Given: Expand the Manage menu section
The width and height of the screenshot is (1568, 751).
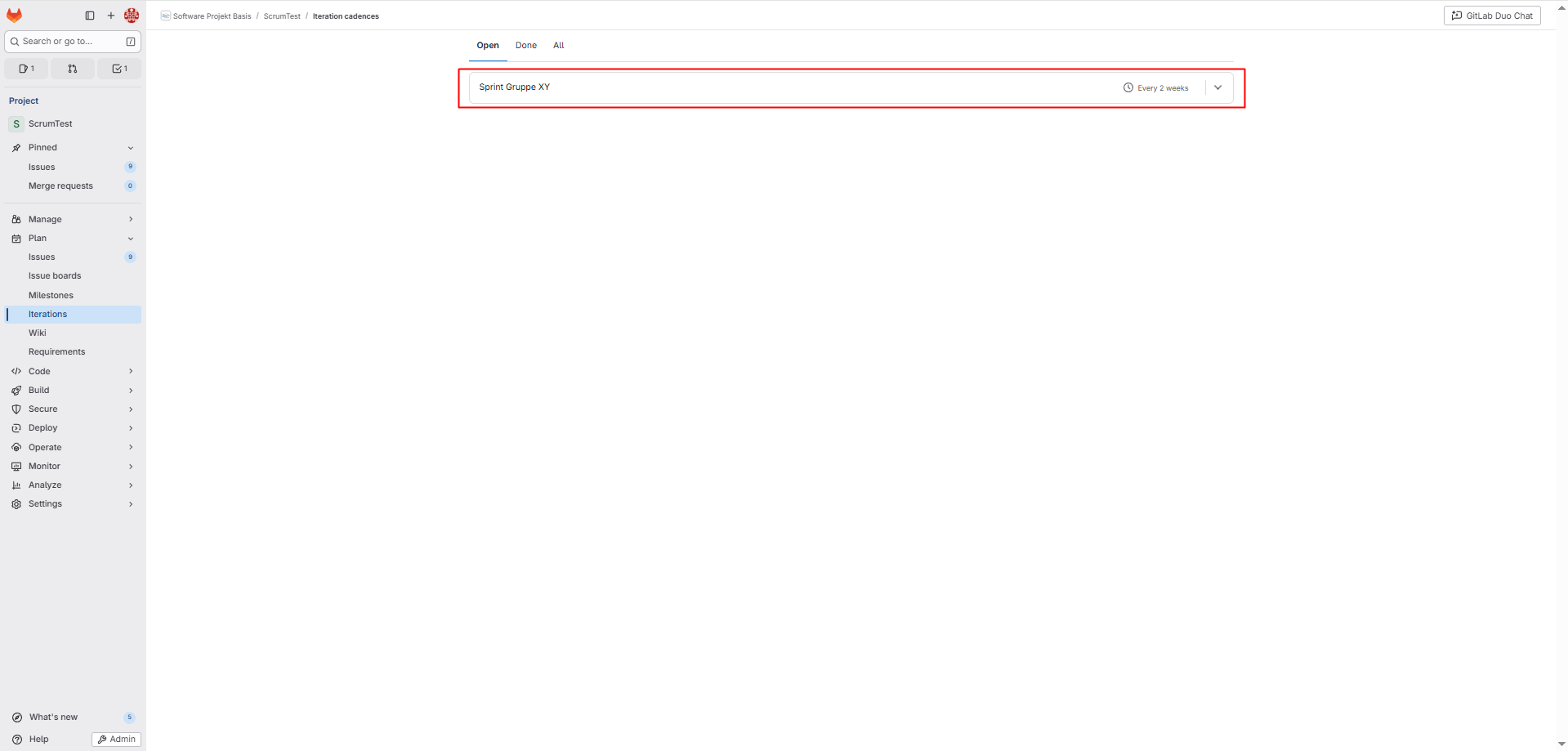Looking at the screenshot, I should point(131,219).
